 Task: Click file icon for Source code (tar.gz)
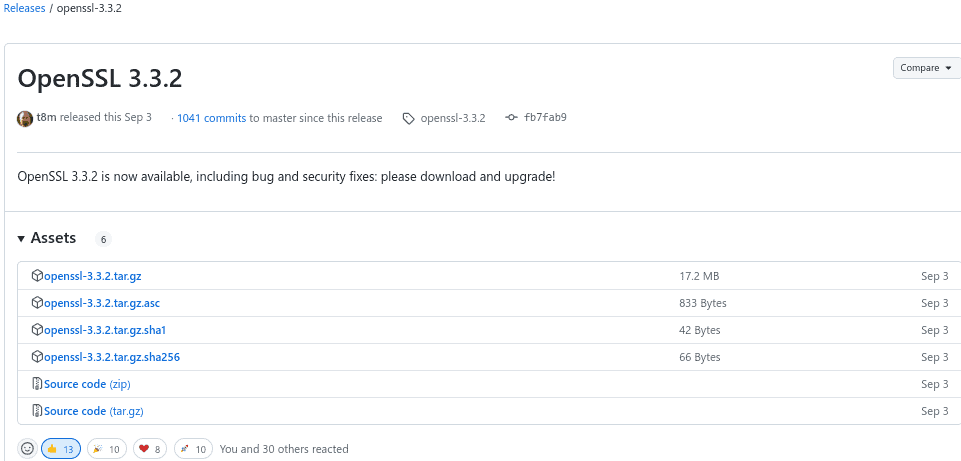(37, 411)
